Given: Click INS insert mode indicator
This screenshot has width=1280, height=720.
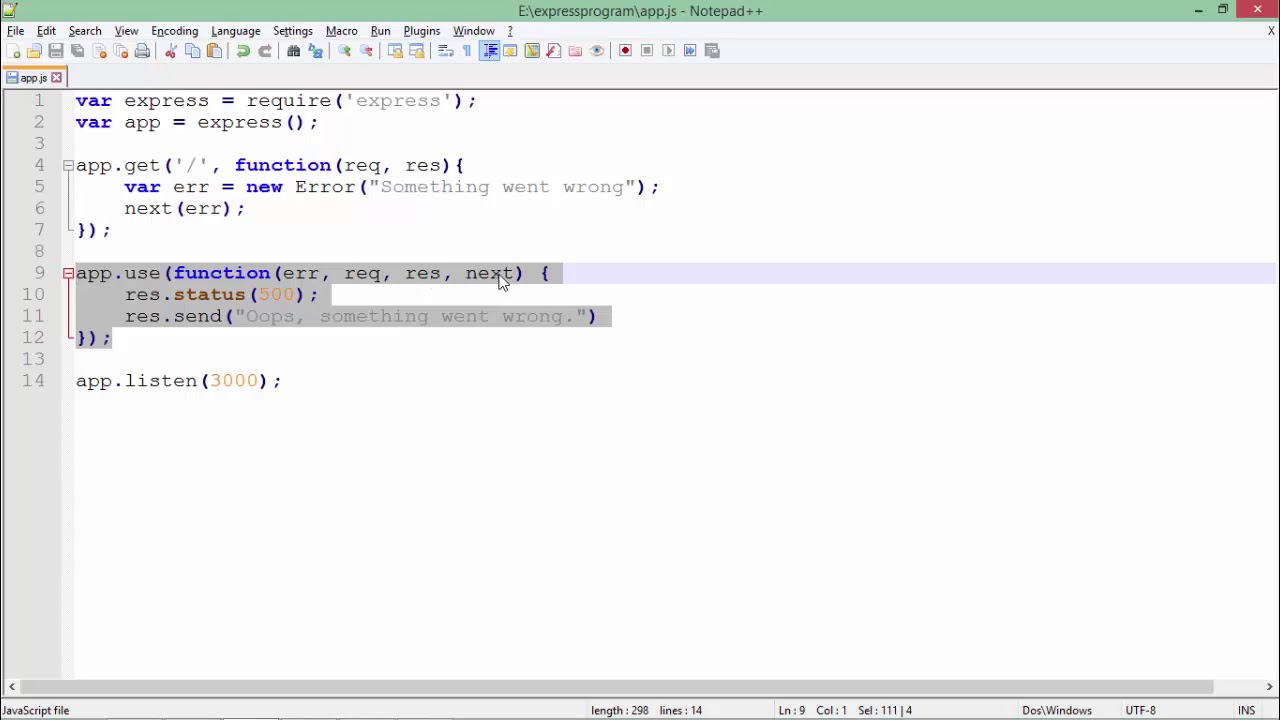Looking at the screenshot, I should point(1246,710).
